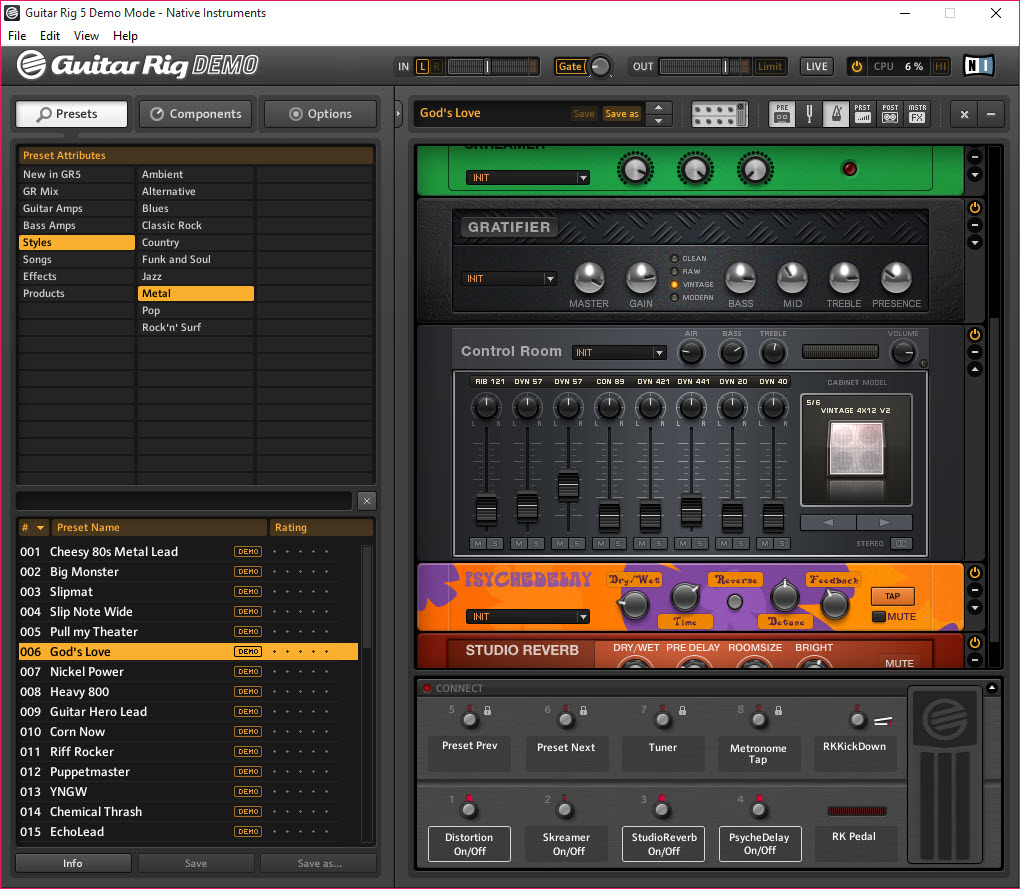The height and width of the screenshot is (889, 1020).
Task: Select the left input channel L
Action: click(x=422, y=66)
